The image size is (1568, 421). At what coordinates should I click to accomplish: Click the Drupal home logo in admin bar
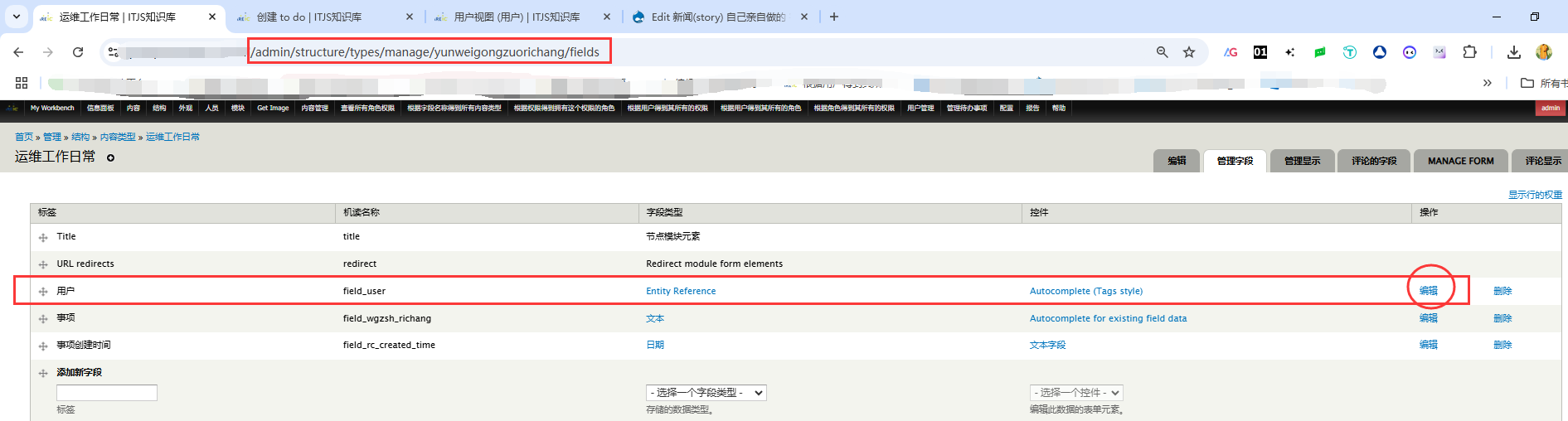coord(12,108)
